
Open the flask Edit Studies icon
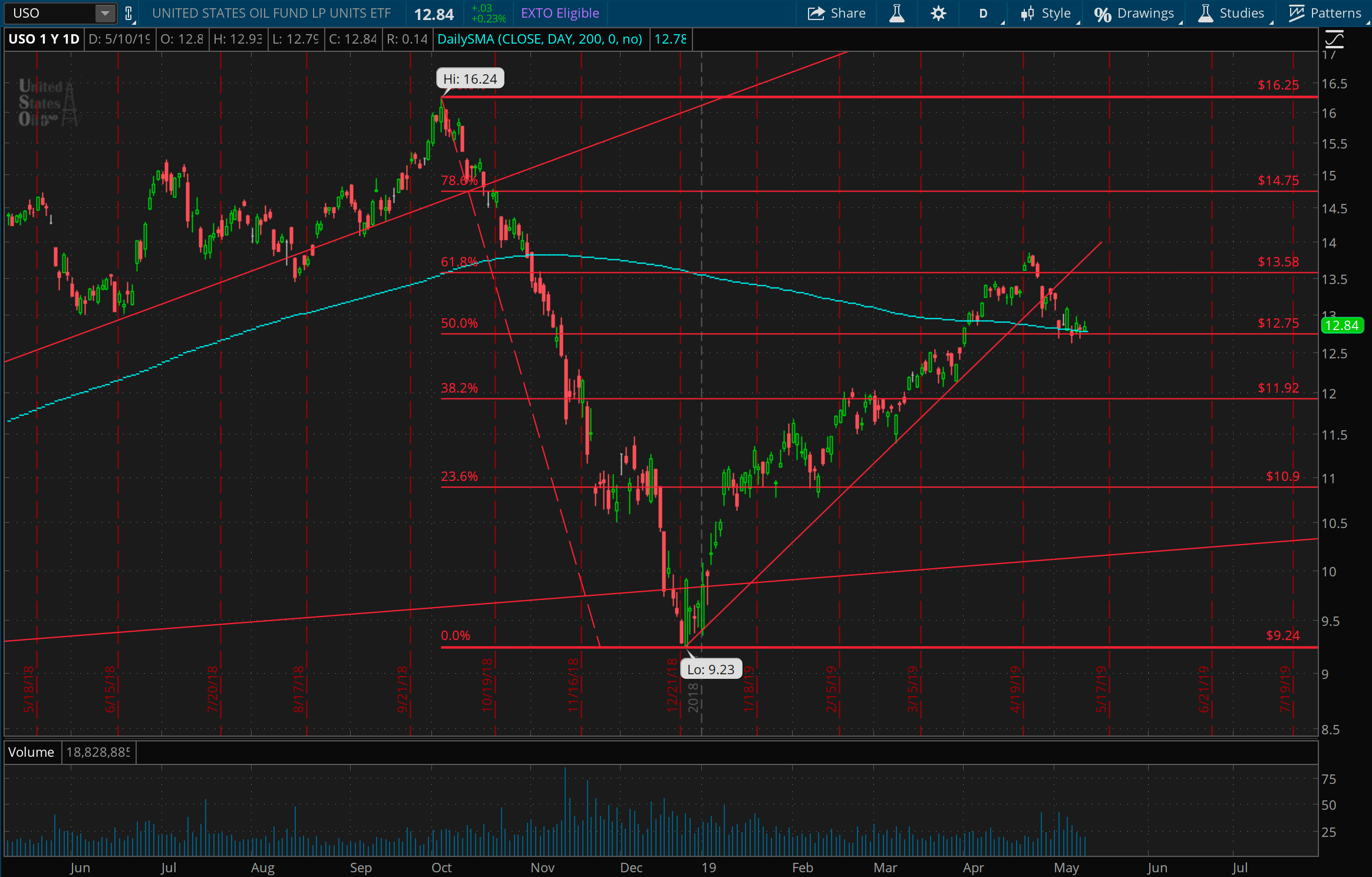[897, 13]
